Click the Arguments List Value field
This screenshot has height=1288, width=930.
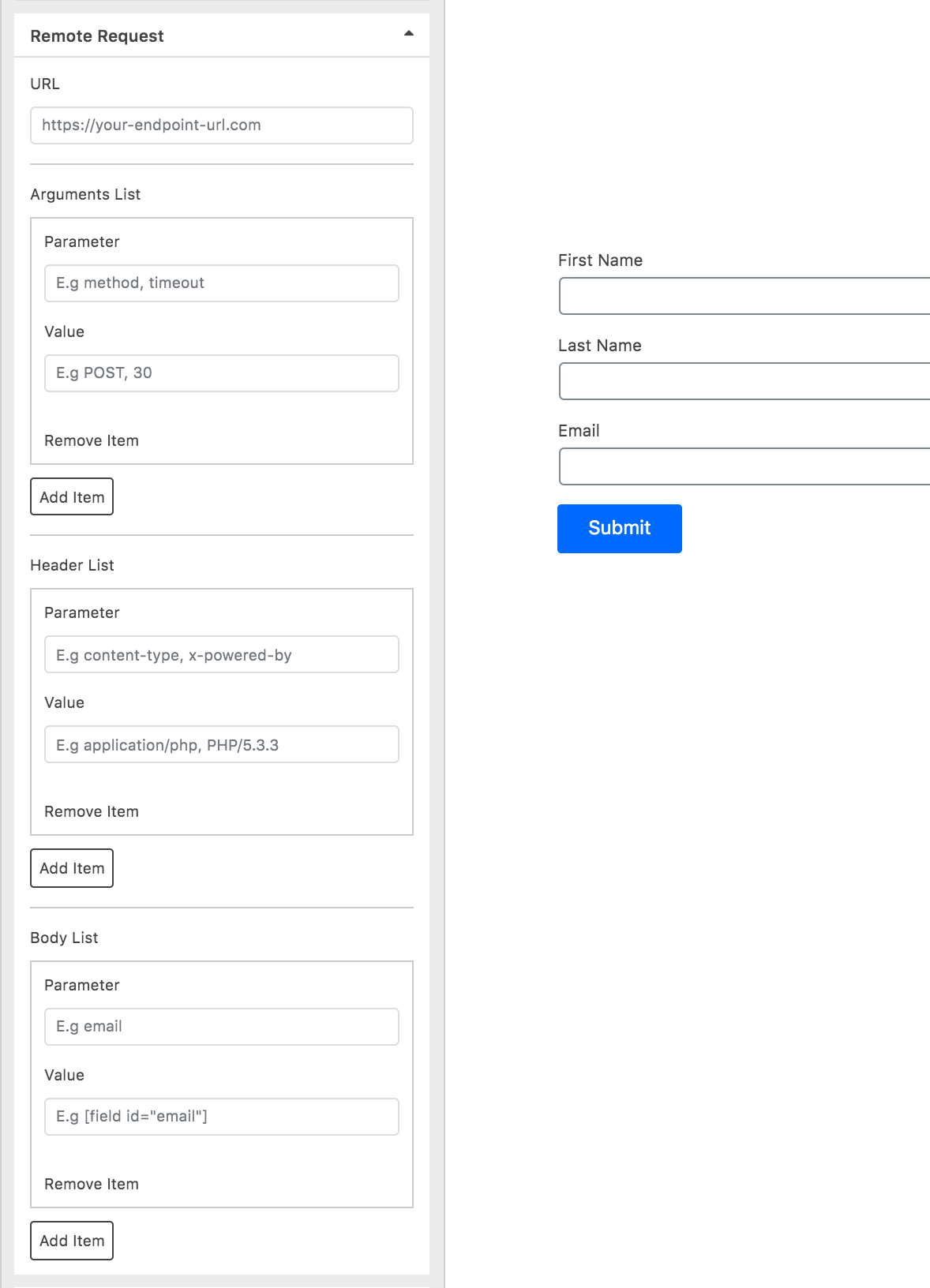coord(222,373)
